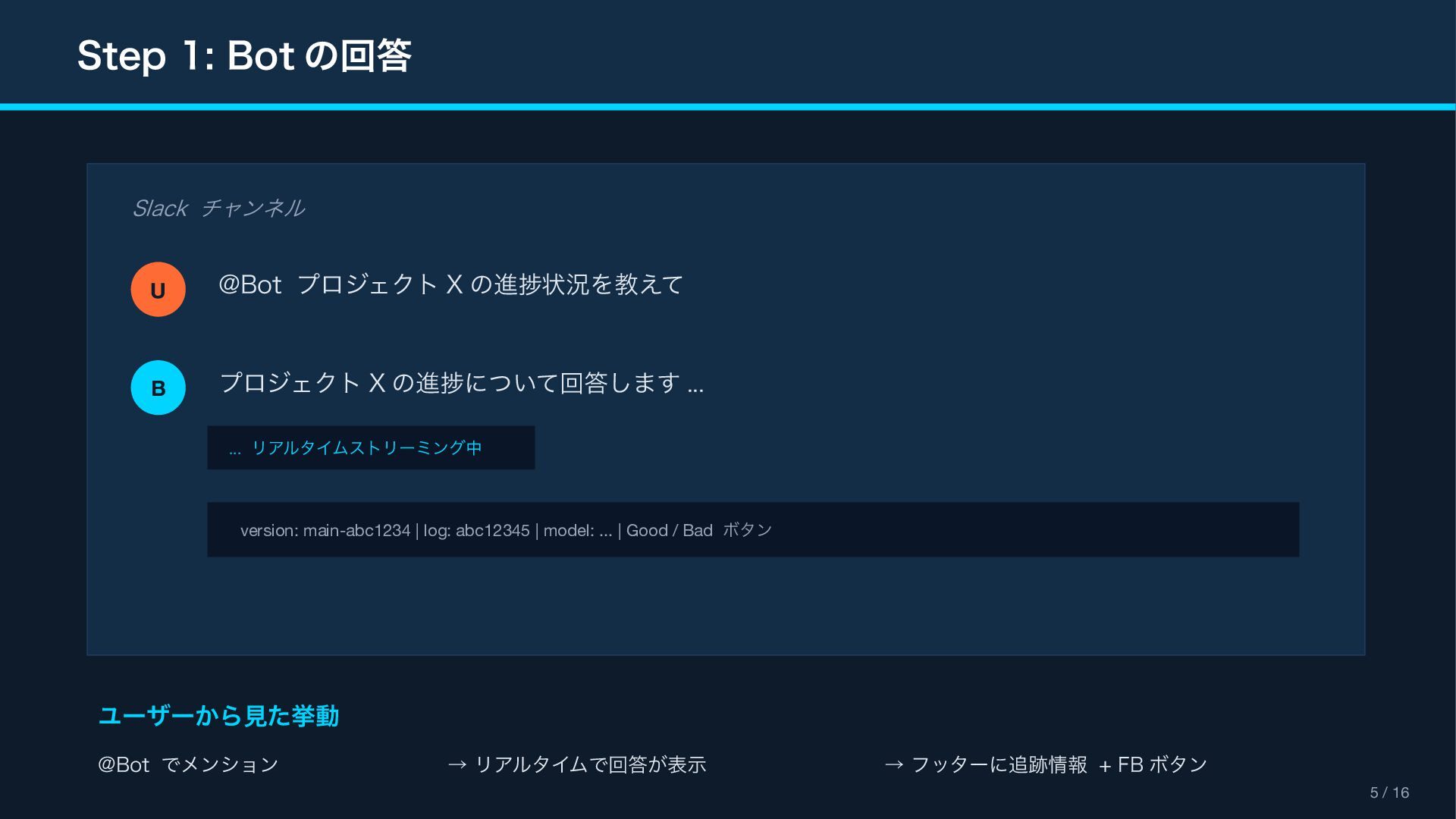Click the 5 / 16 page number indicator

pos(1389,792)
